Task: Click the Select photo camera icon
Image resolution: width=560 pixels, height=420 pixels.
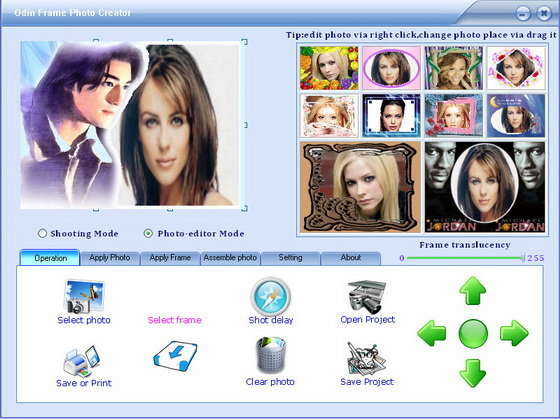Action: pyautogui.click(x=84, y=297)
